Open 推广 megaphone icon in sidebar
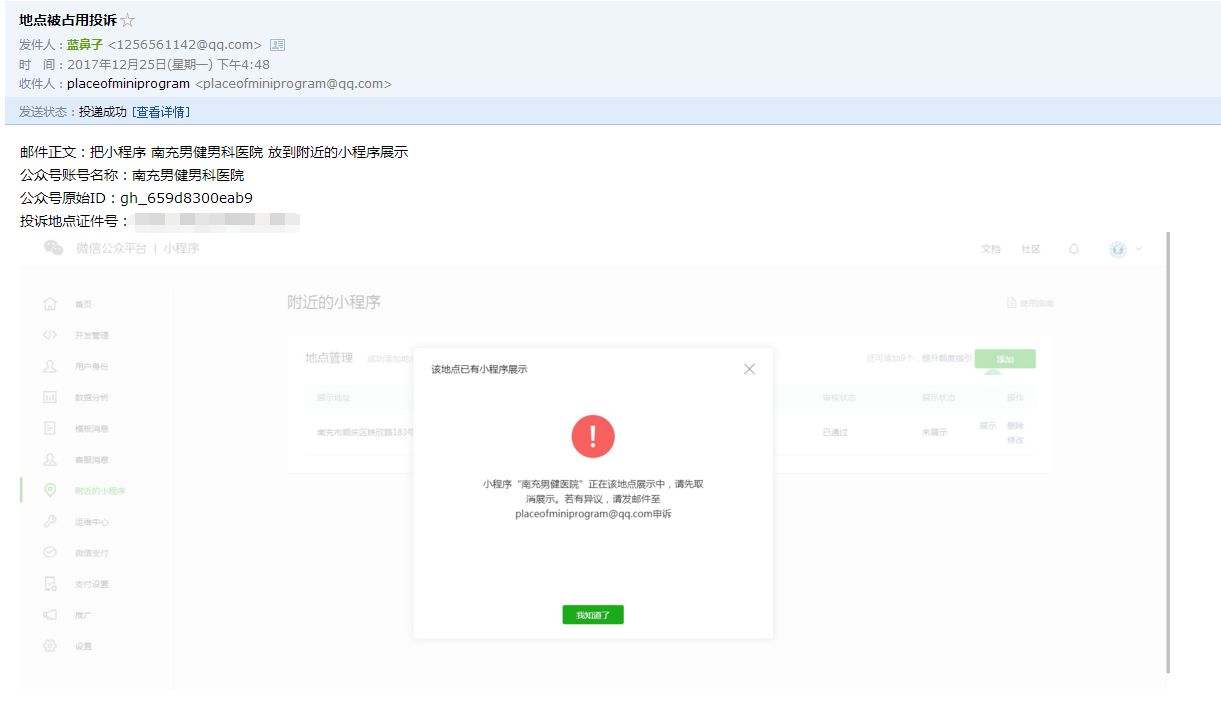Screen dimensions: 1221x710 click(x=50, y=614)
